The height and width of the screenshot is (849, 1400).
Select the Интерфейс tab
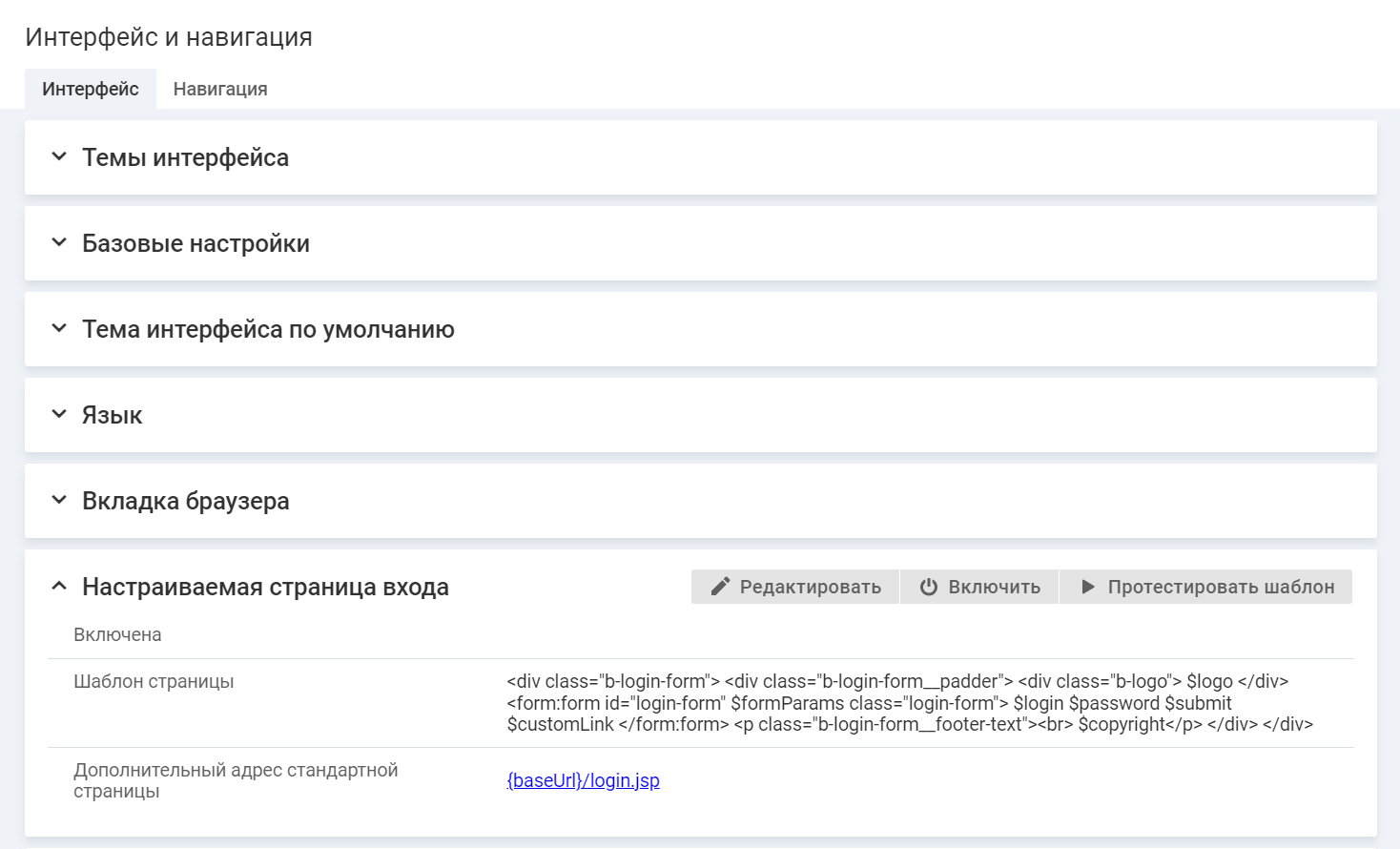coord(91,89)
